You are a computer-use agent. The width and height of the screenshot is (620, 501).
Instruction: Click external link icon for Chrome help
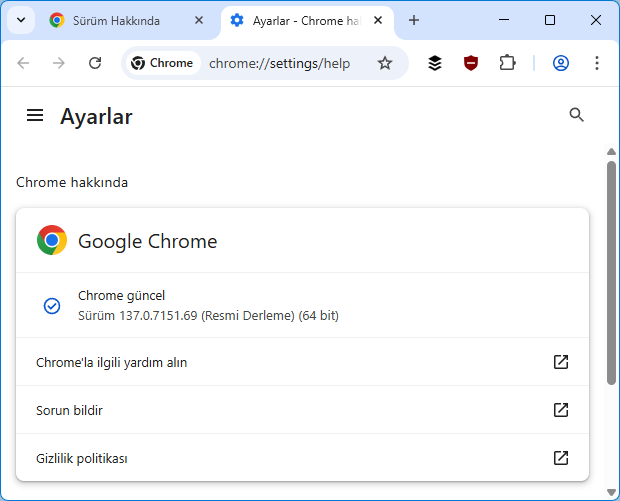561,362
